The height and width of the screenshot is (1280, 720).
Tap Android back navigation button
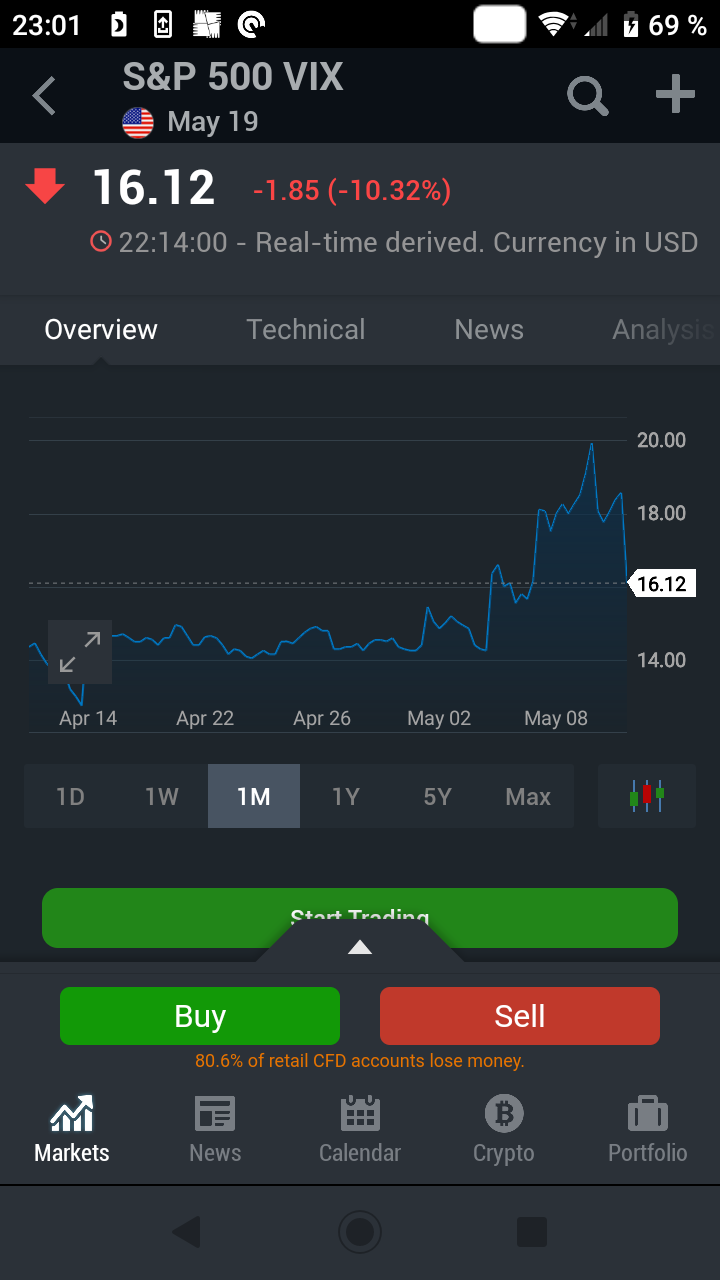click(x=187, y=1232)
